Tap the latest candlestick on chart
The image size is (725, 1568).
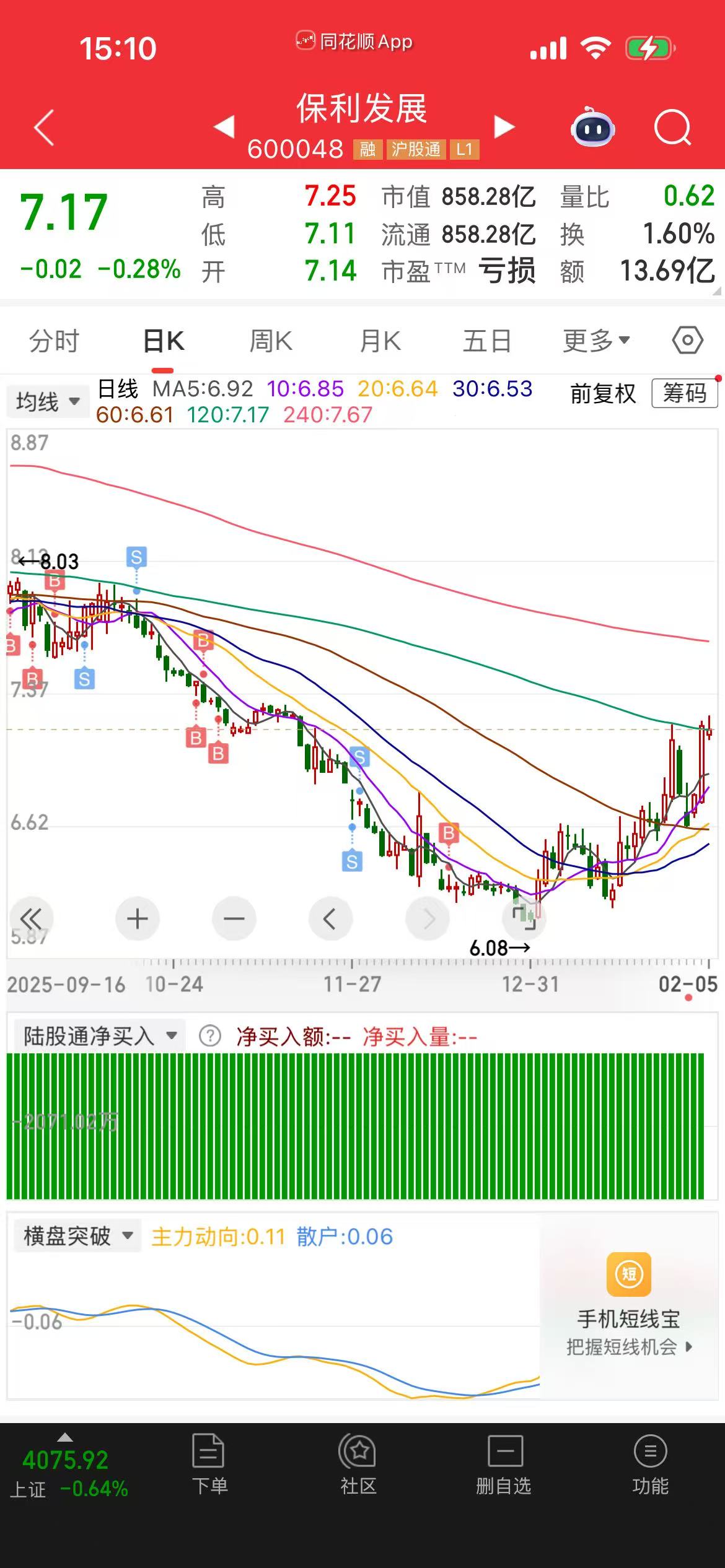point(709,728)
